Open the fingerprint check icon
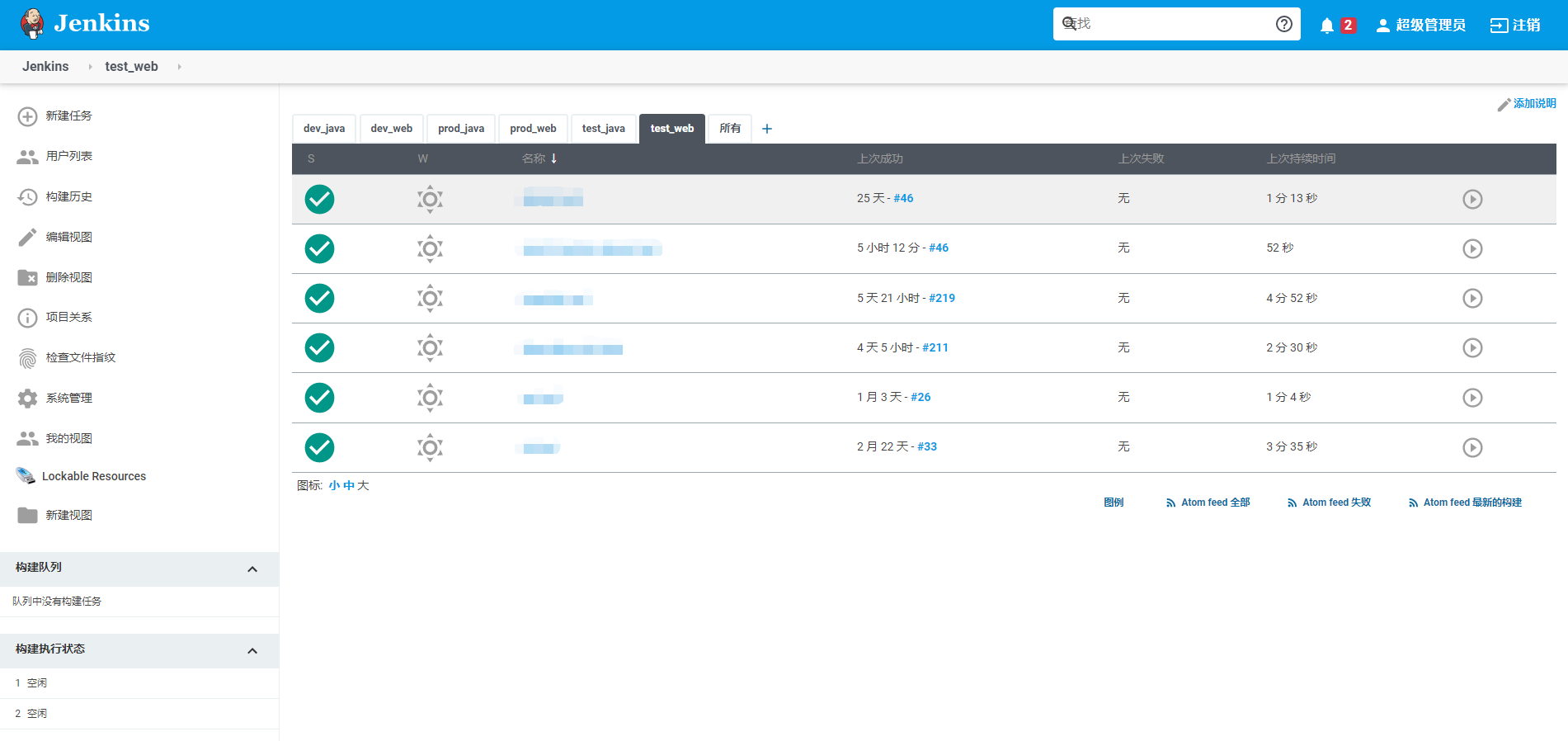Screen dimensions: 1568x741 27,358
